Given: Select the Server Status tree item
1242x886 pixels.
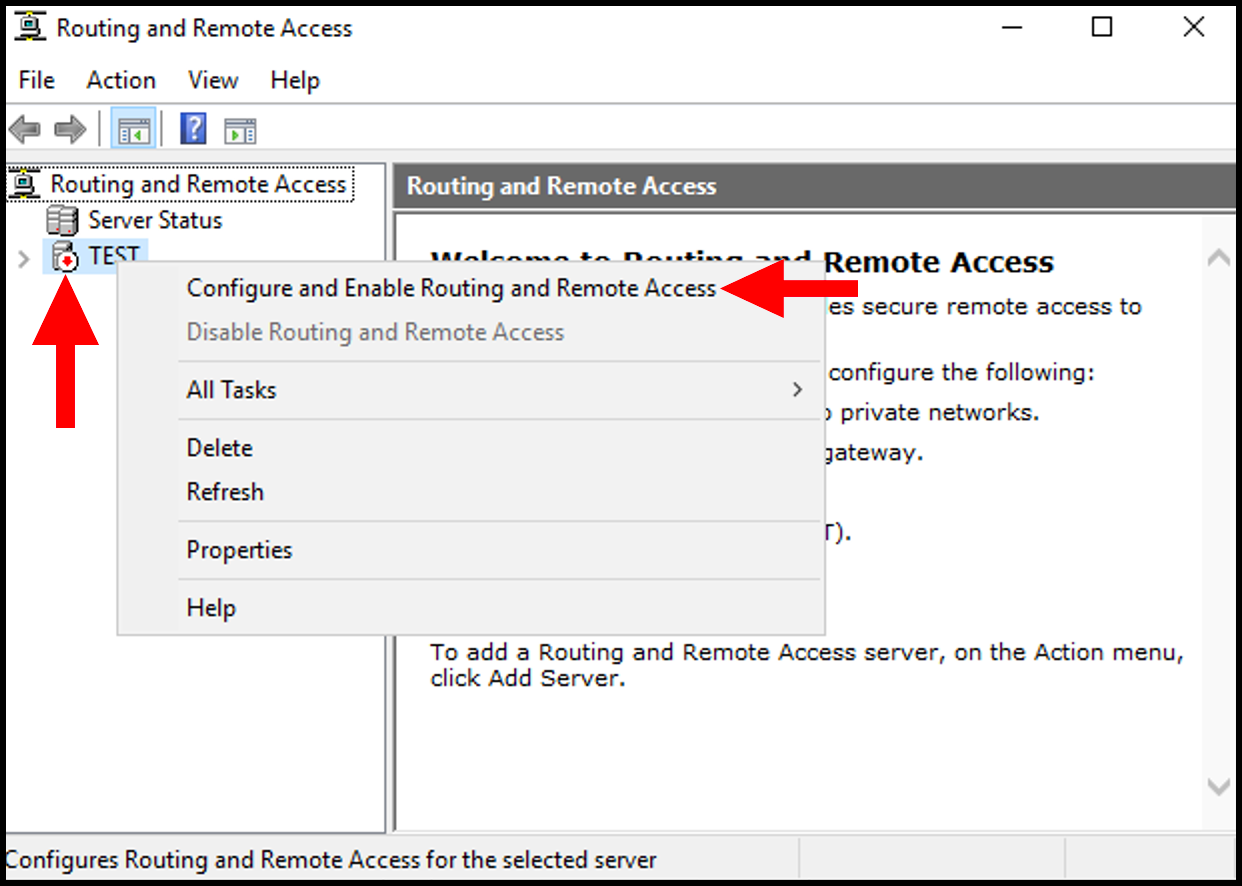Looking at the screenshot, I should tap(155, 220).
